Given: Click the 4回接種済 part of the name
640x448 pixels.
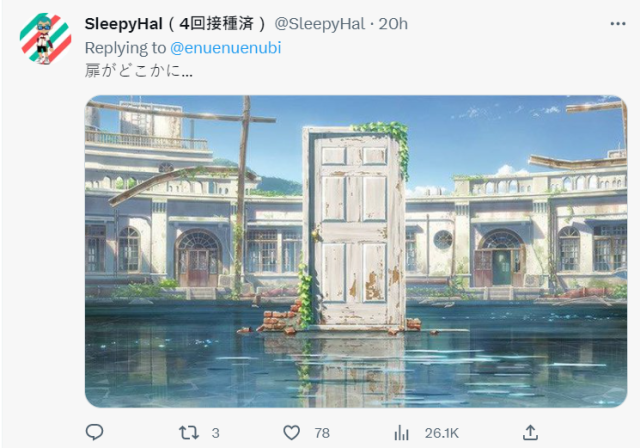Looking at the screenshot, I should point(216,24).
